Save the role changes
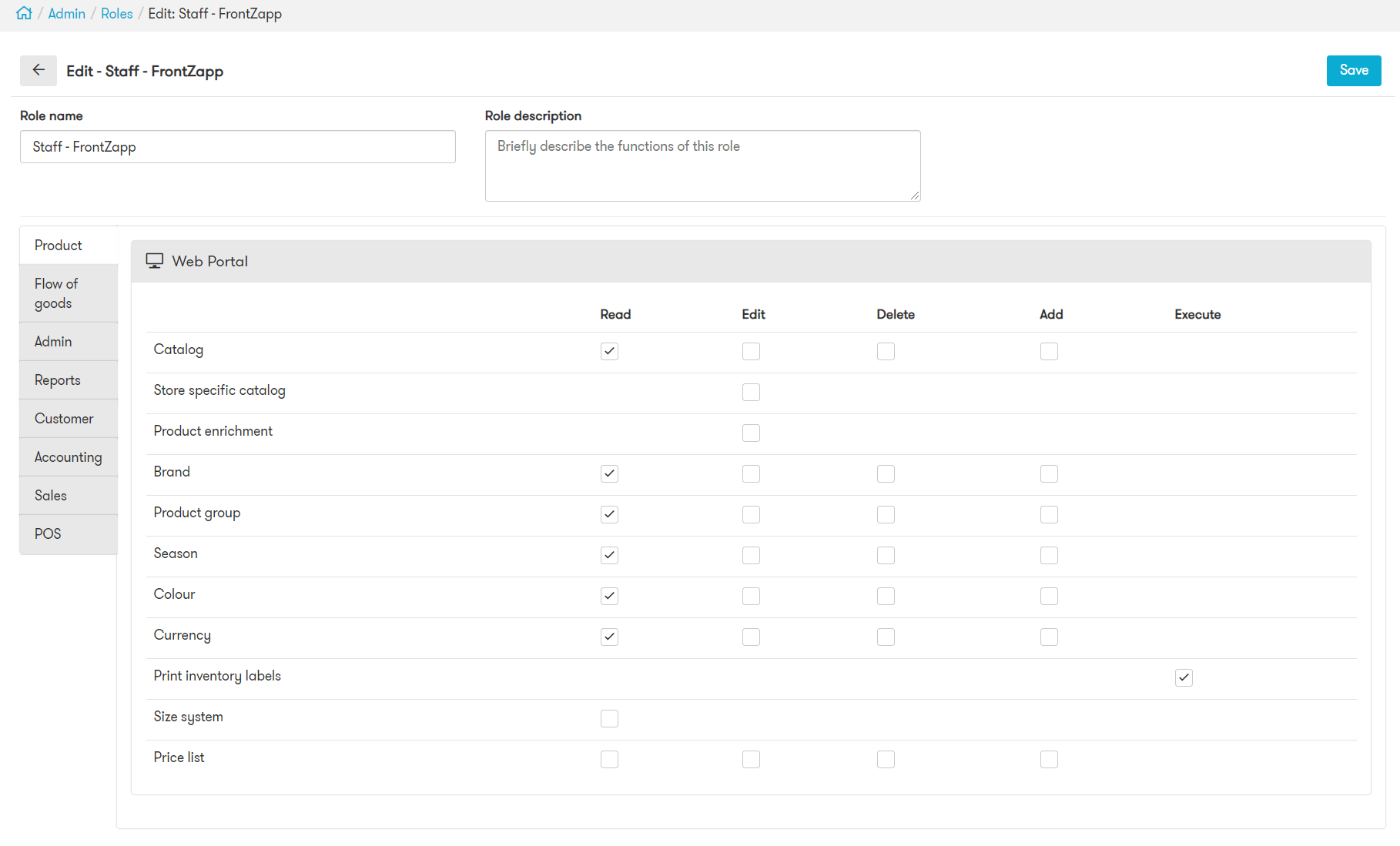The width and height of the screenshot is (1400, 846). tap(1354, 71)
